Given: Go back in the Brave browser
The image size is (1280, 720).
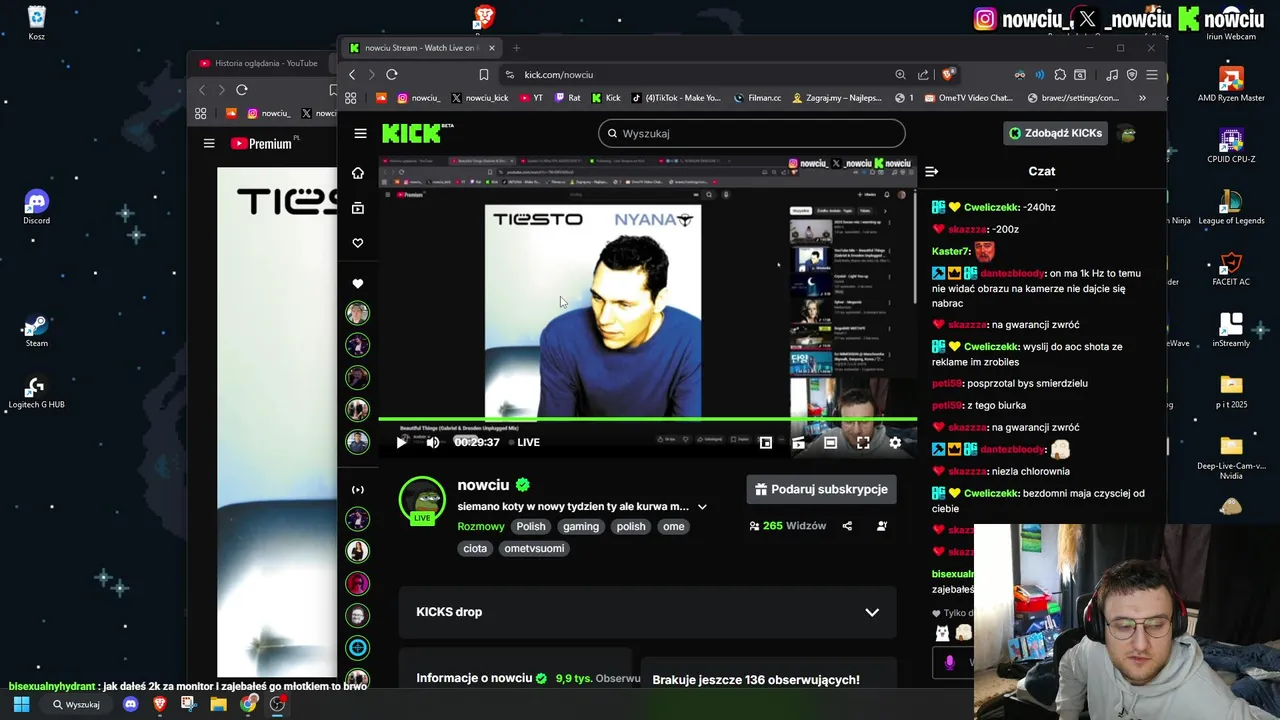Looking at the screenshot, I should click(352, 74).
